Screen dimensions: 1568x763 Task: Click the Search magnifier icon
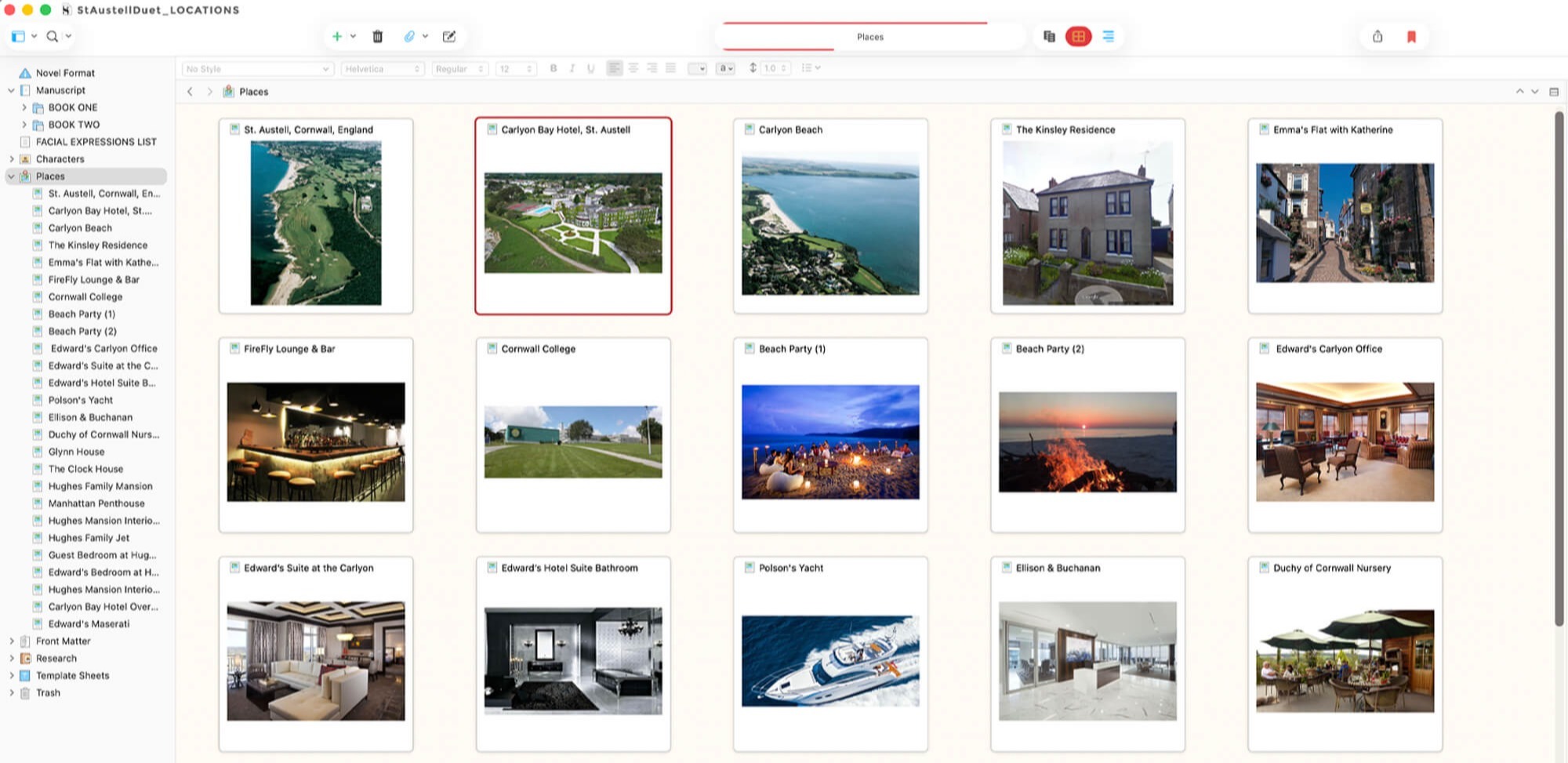[52, 36]
